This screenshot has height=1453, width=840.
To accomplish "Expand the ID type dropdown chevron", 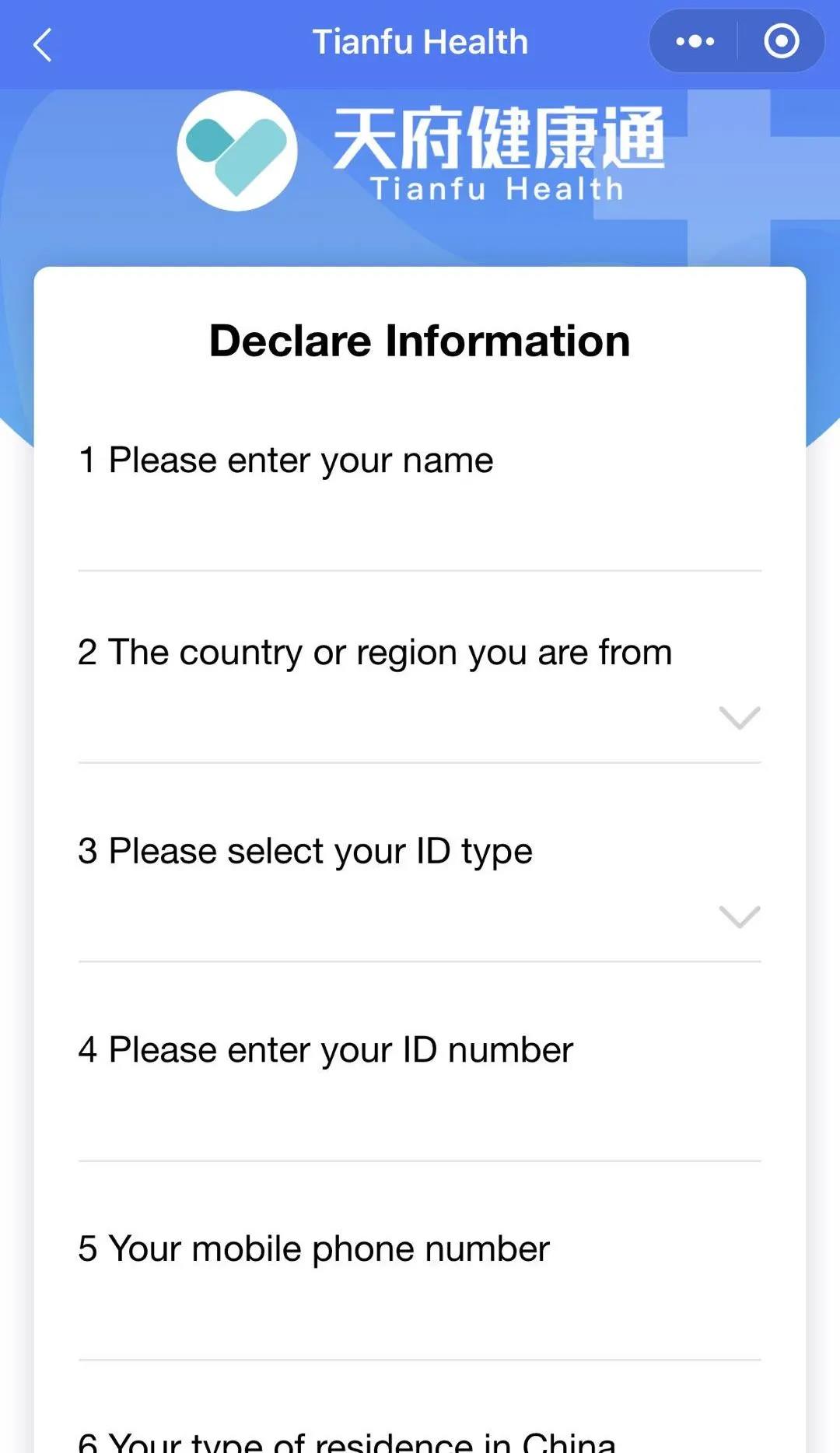I will coord(739,916).
